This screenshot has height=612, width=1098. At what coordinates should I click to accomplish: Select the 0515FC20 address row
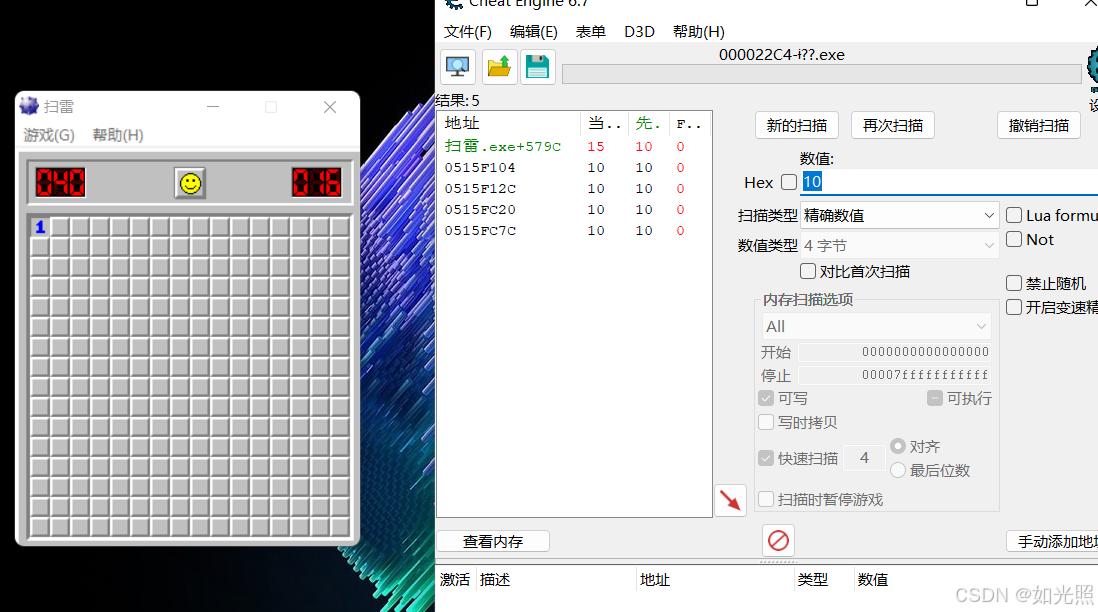[x=574, y=209]
